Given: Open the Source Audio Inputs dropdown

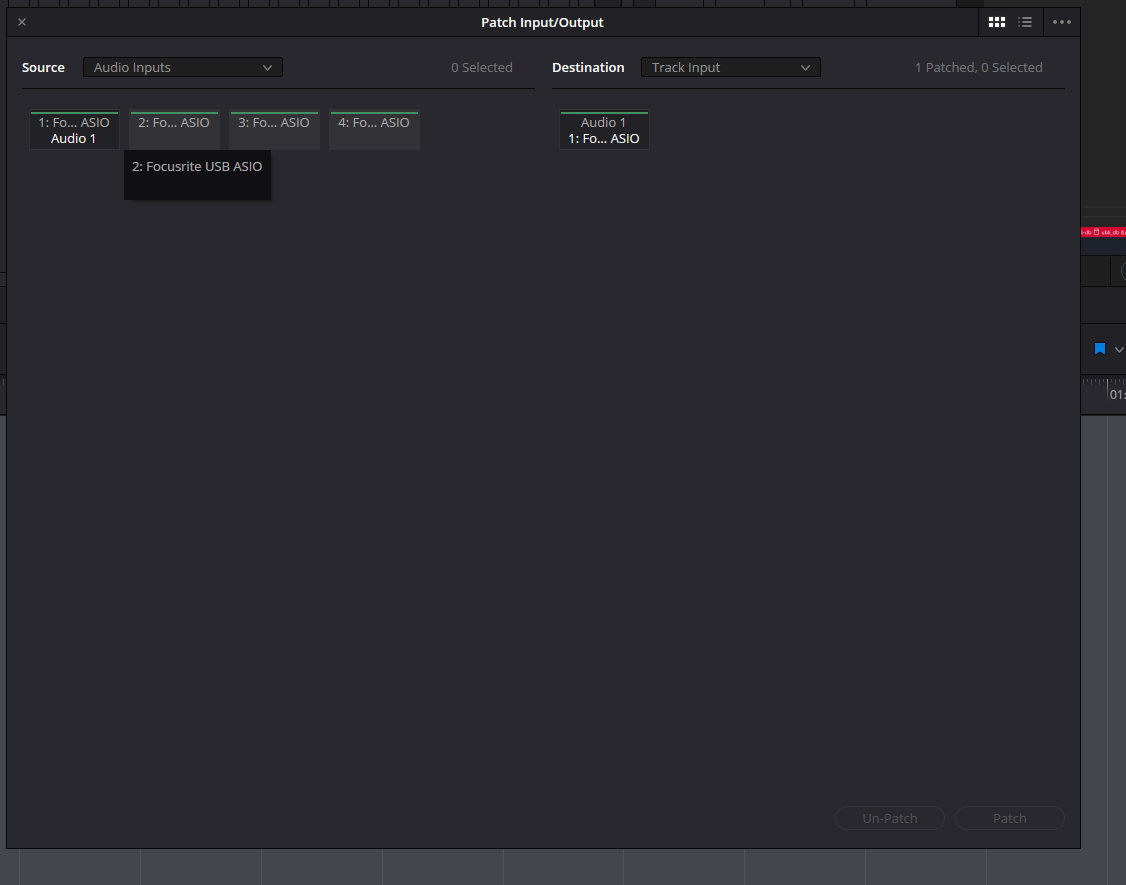Looking at the screenshot, I should (183, 67).
